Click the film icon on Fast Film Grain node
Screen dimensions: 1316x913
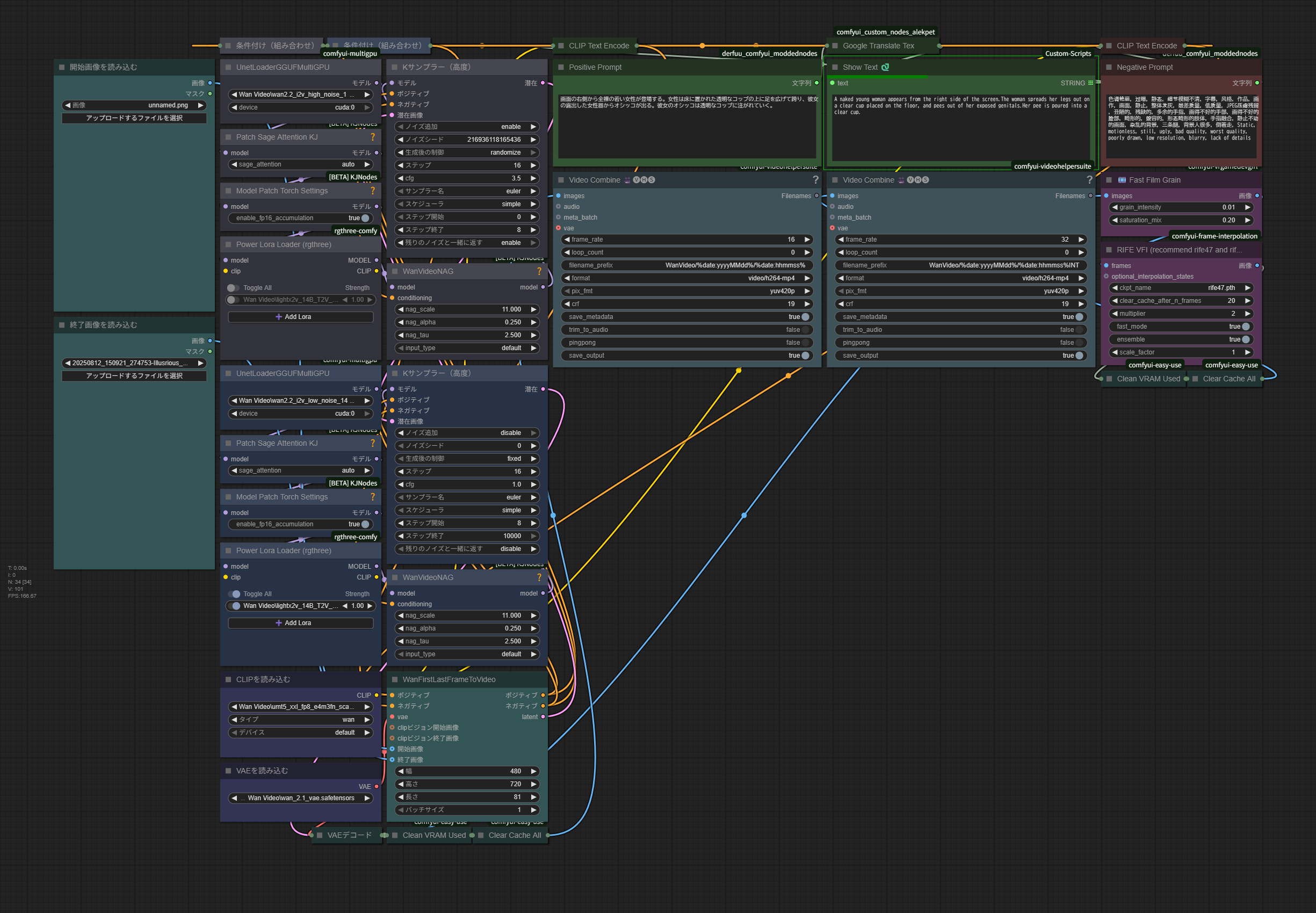click(x=1122, y=179)
